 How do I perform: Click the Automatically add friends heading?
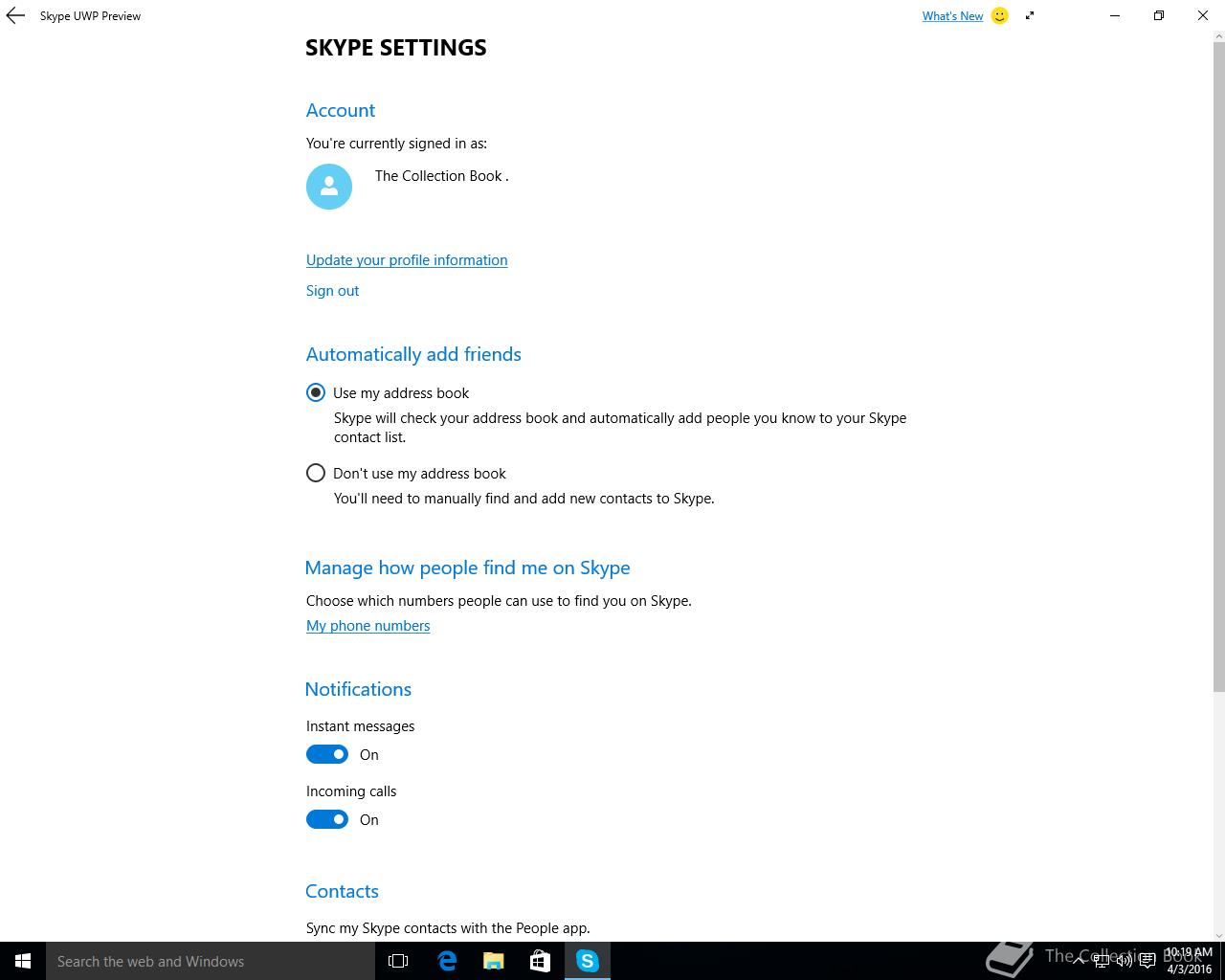point(413,354)
